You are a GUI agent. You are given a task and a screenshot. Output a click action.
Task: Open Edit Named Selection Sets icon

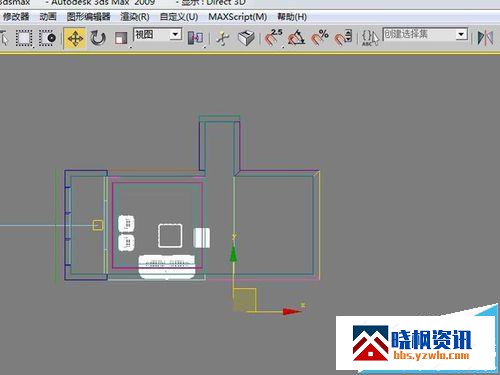(x=370, y=38)
